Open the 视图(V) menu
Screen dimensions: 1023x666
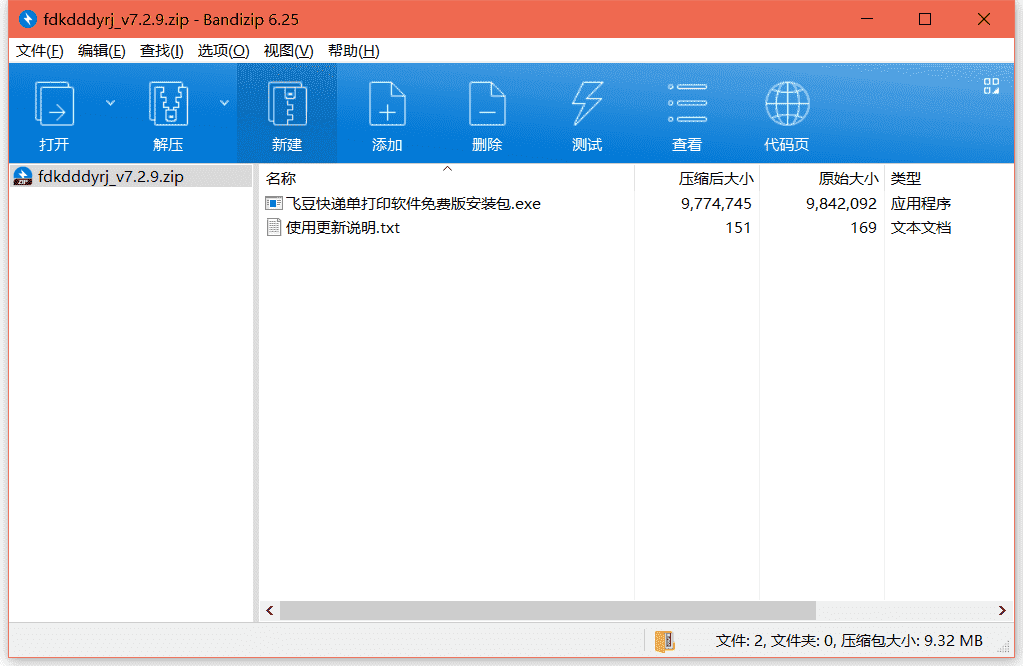point(288,51)
